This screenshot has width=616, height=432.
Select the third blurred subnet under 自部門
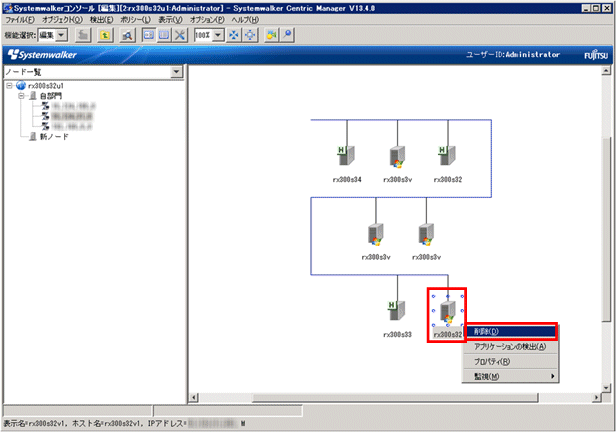click(71, 126)
